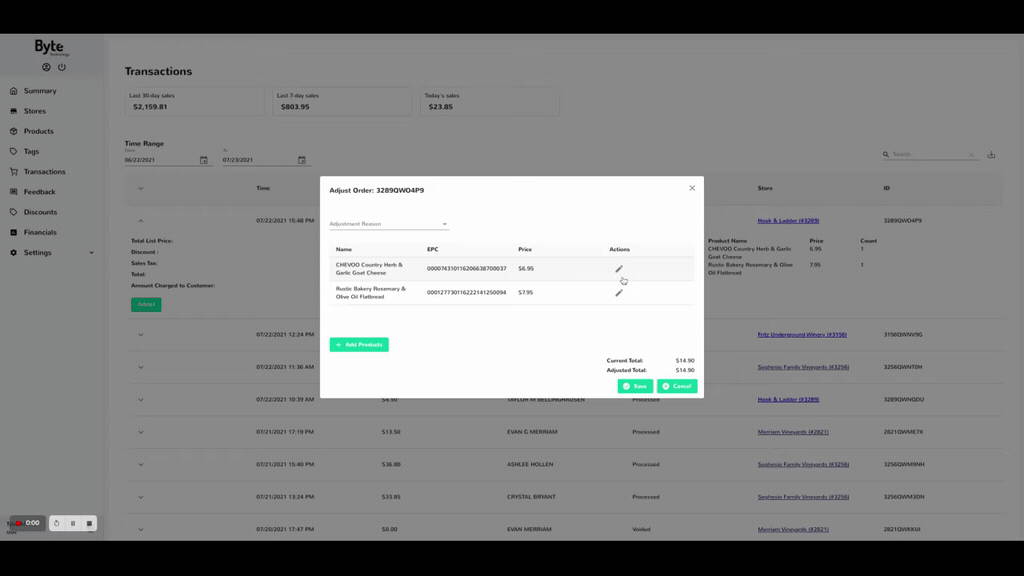Save the order adjustment
Image resolution: width=1024 pixels, height=576 pixels.
tap(635, 386)
